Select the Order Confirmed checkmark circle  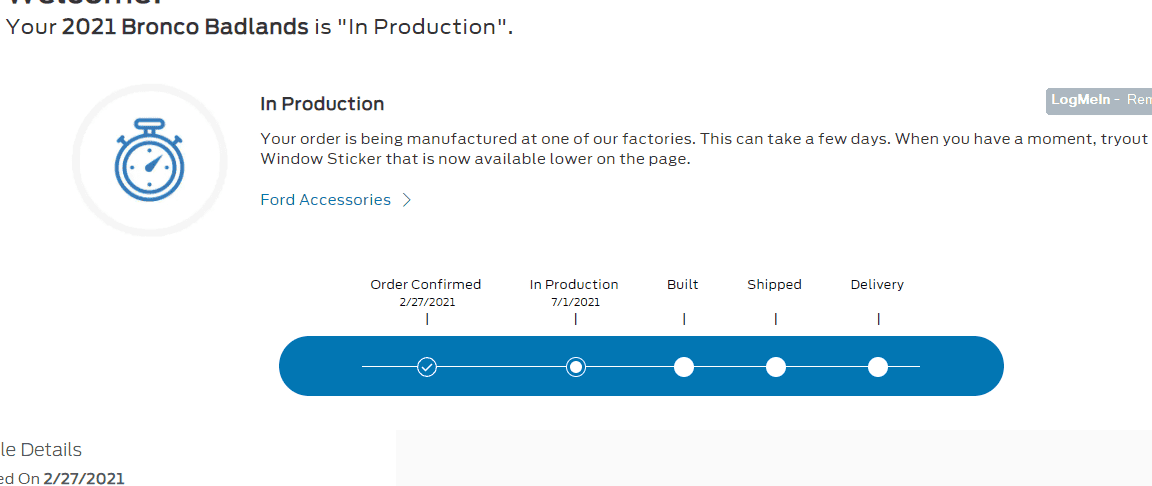(427, 366)
